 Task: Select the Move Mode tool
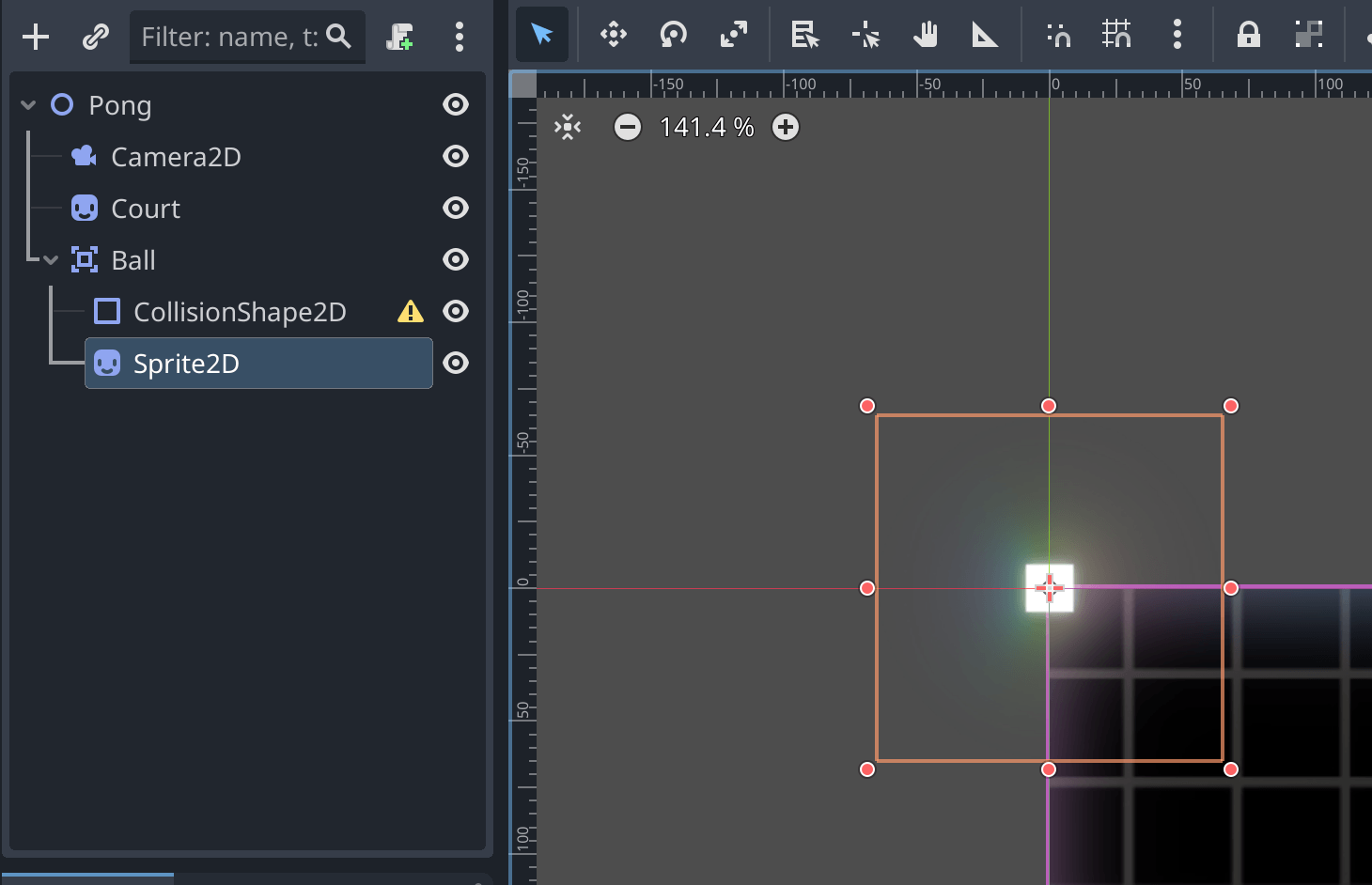point(614,35)
